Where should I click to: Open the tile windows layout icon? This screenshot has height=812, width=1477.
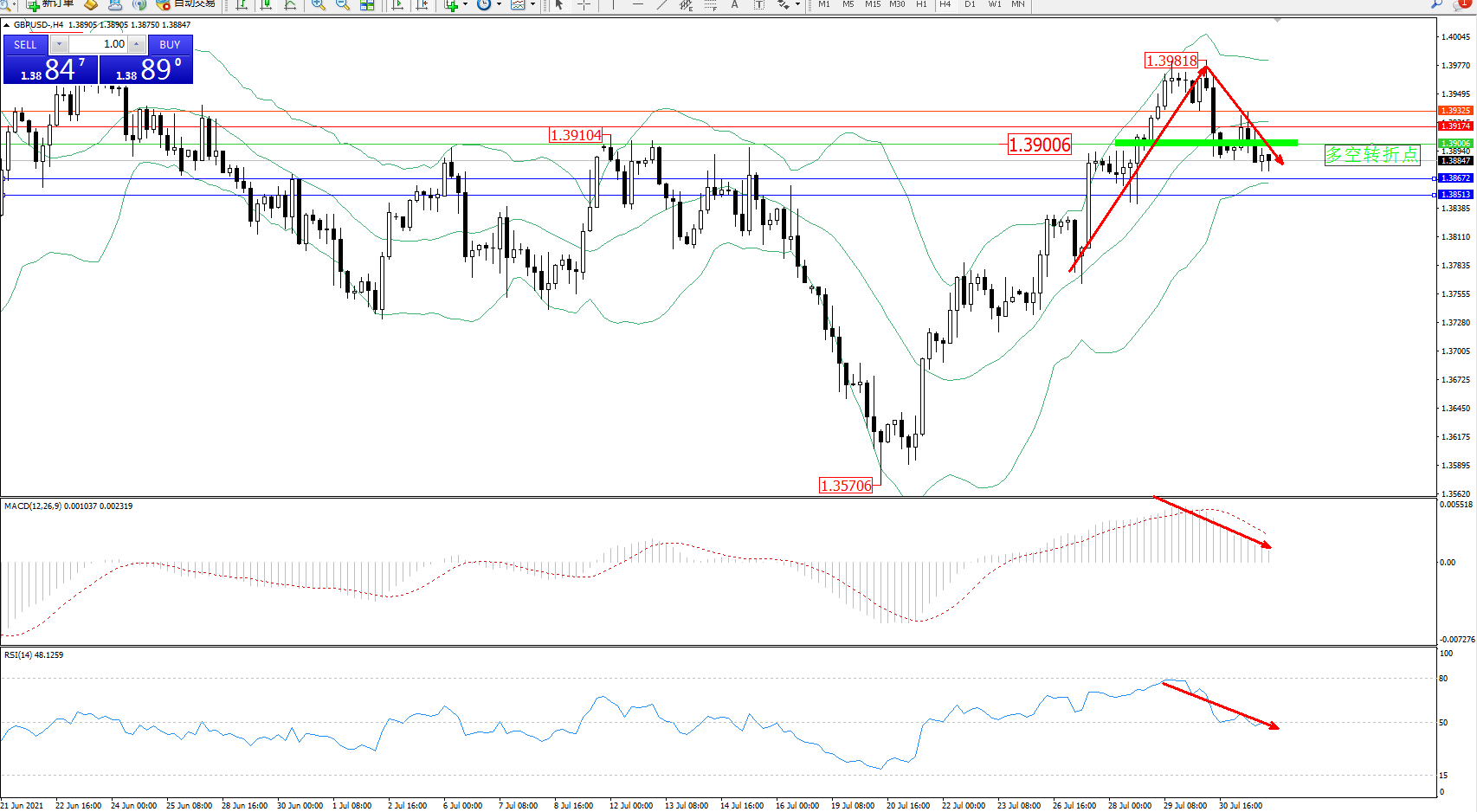[x=367, y=4]
